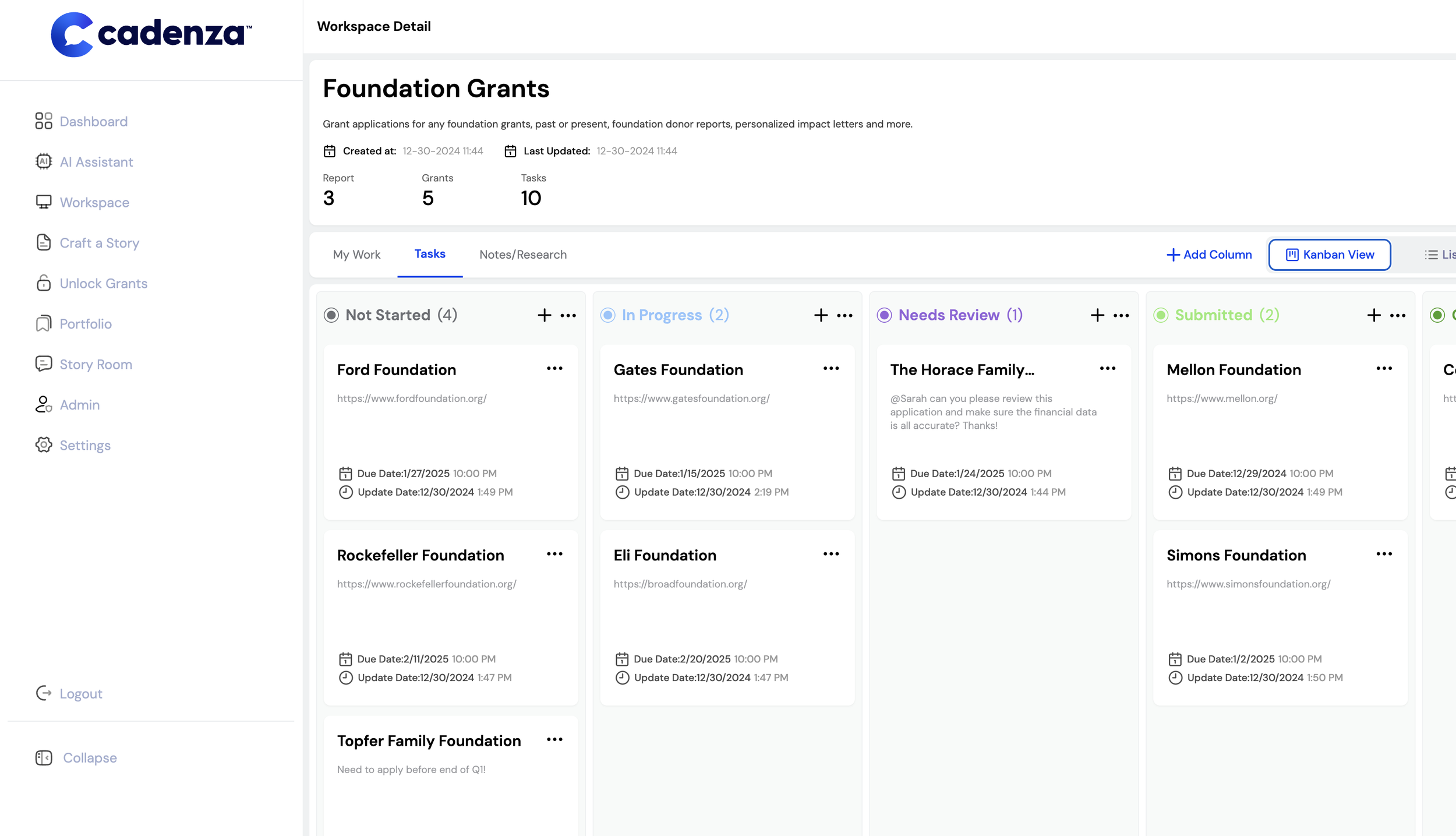Click Gates Foundation update clock icon
The image size is (1456, 836).
coord(622,492)
